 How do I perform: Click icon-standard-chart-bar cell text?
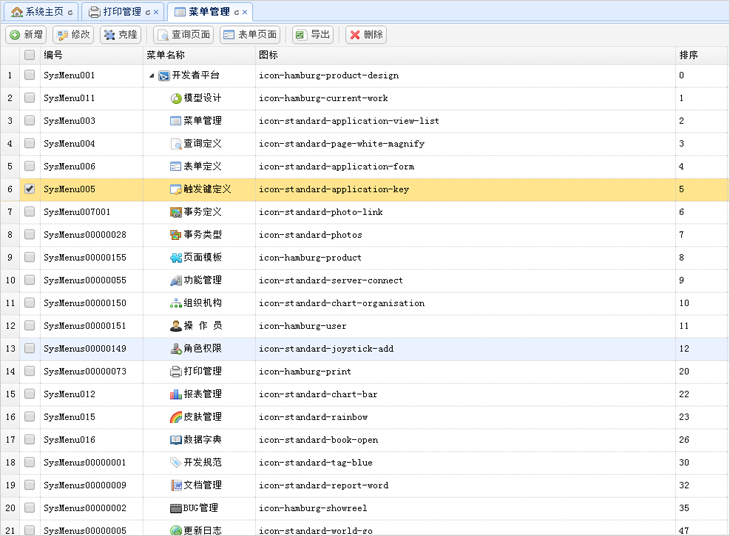(318, 394)
